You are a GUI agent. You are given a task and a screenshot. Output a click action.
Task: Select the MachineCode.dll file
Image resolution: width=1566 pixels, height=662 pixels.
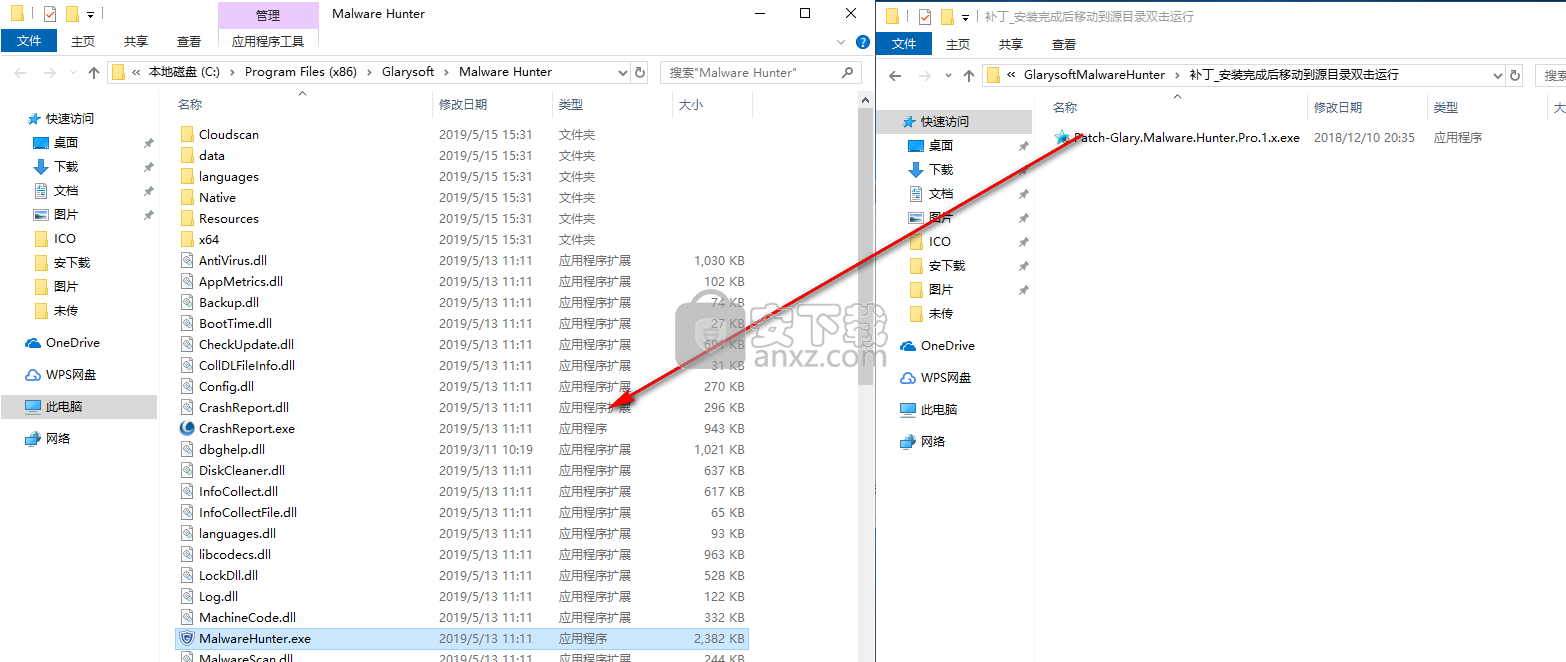247,617
